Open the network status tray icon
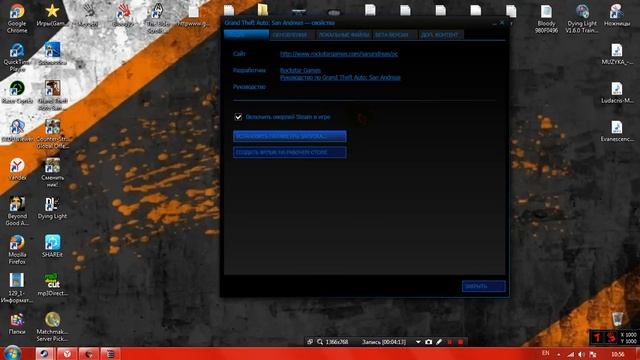The width and height of the screenshot is (640, 360). 571,354
